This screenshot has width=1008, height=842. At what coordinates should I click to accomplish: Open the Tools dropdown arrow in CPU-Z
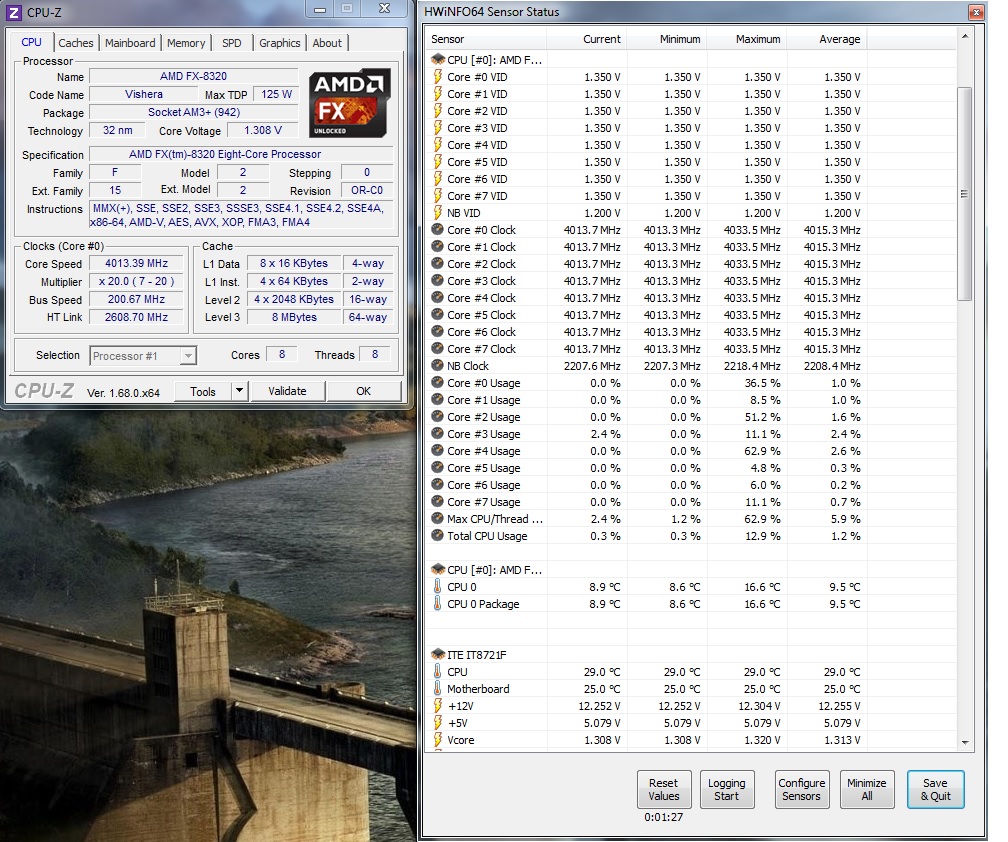(239, 391)
